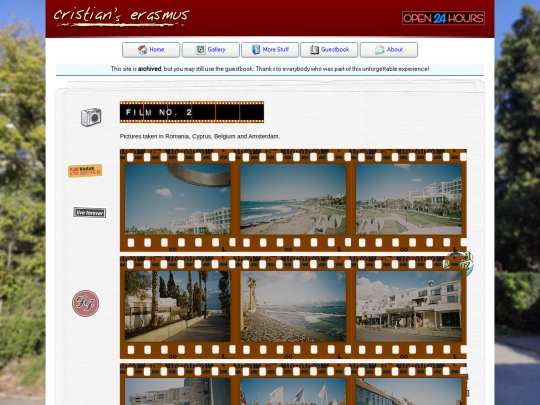The width and height of the screenshot is (540, 405).
Task: Go to the More Stuff page
Action: 270,50
